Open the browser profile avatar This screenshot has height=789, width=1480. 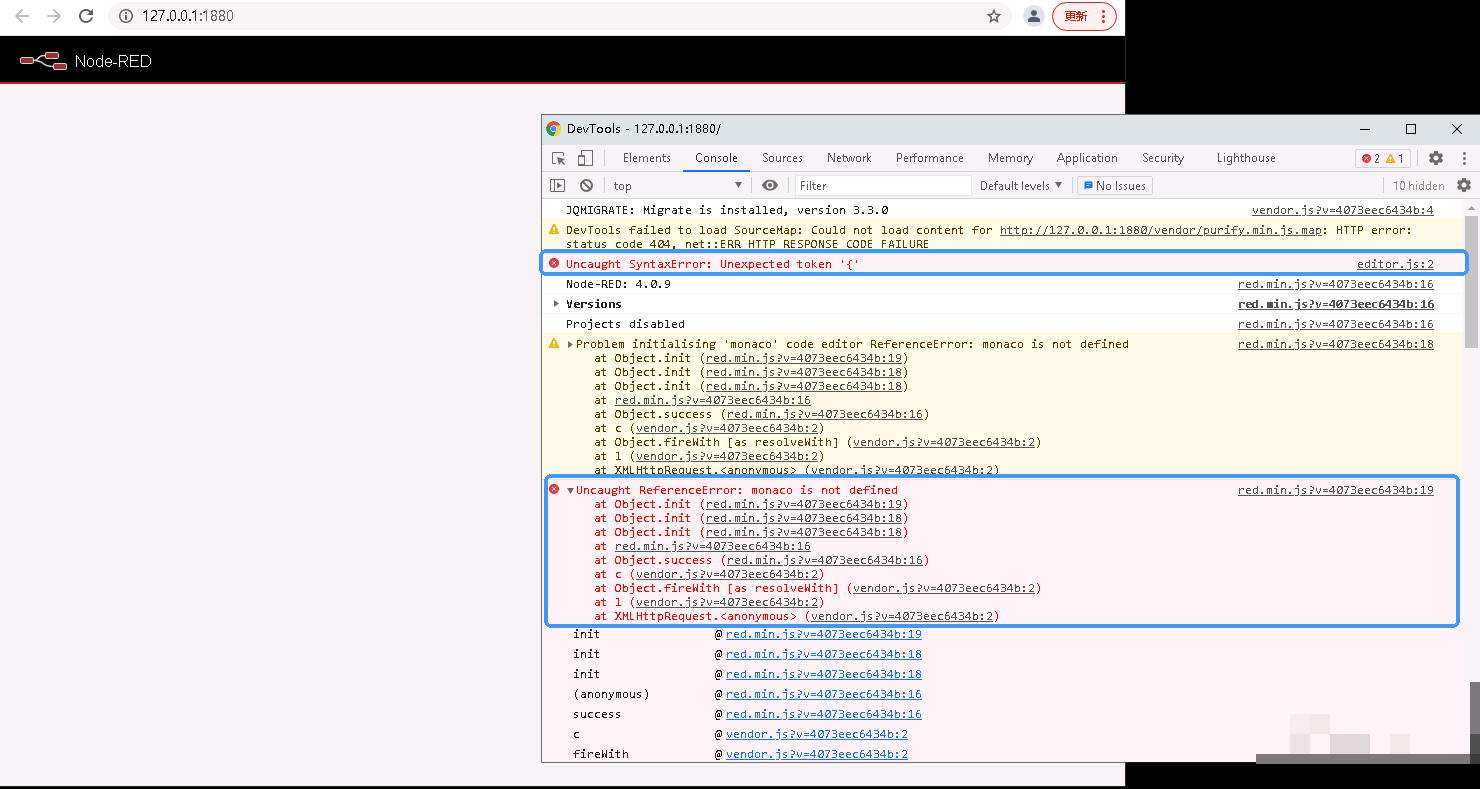[x=1034, y=16]
